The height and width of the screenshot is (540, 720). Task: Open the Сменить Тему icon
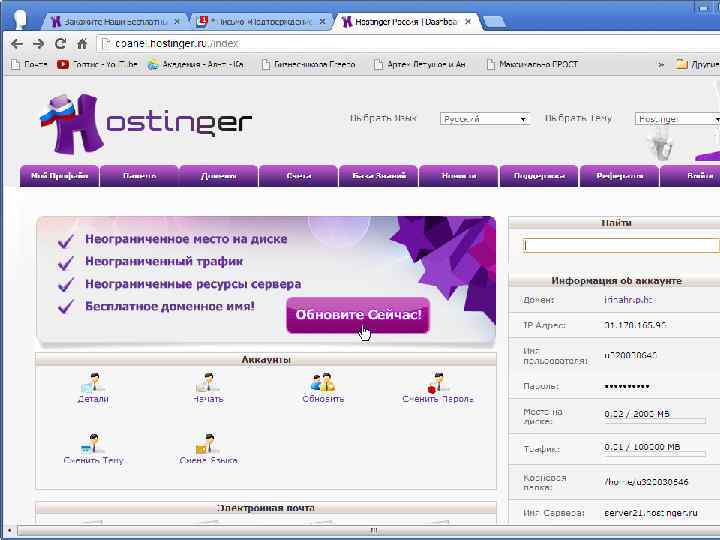click(93, 449)
